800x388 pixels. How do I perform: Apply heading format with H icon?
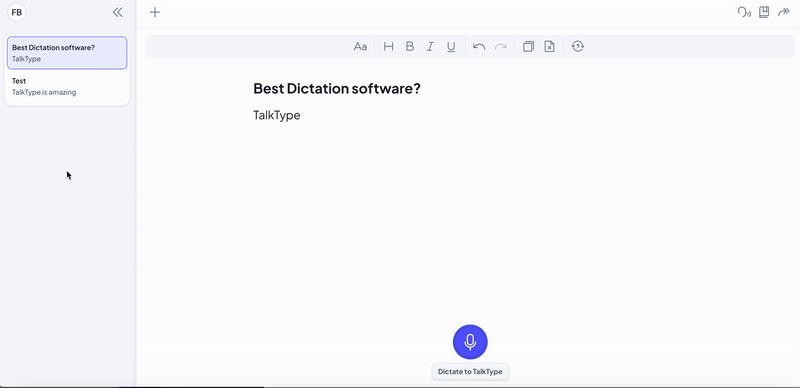point(389,46)
